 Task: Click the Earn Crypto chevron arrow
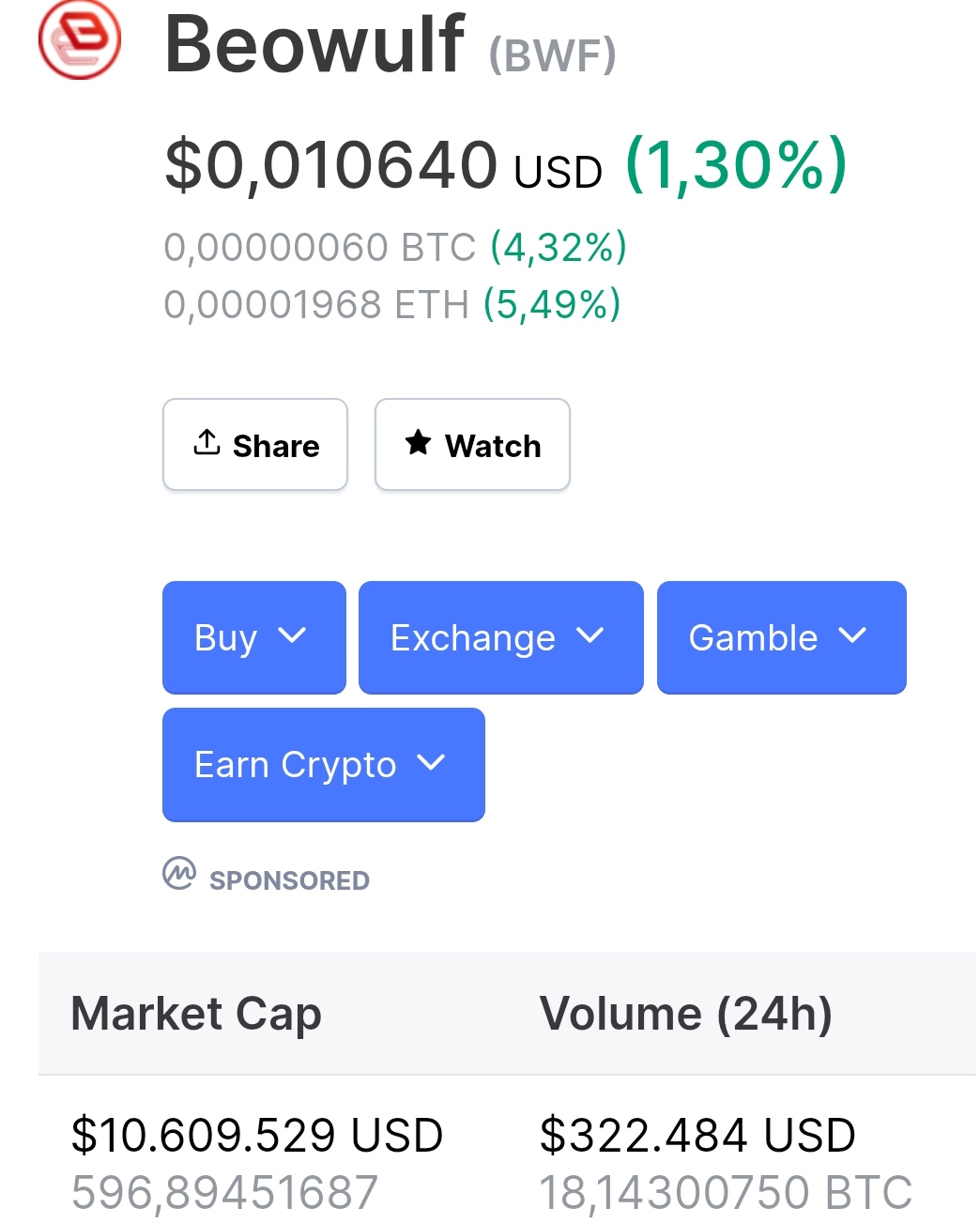(x=431, y=762)
